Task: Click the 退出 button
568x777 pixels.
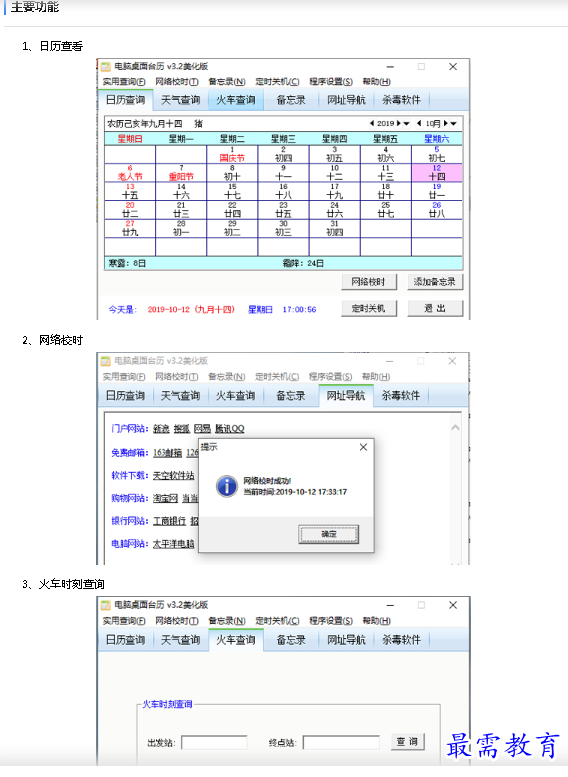Action: (435, 308)
